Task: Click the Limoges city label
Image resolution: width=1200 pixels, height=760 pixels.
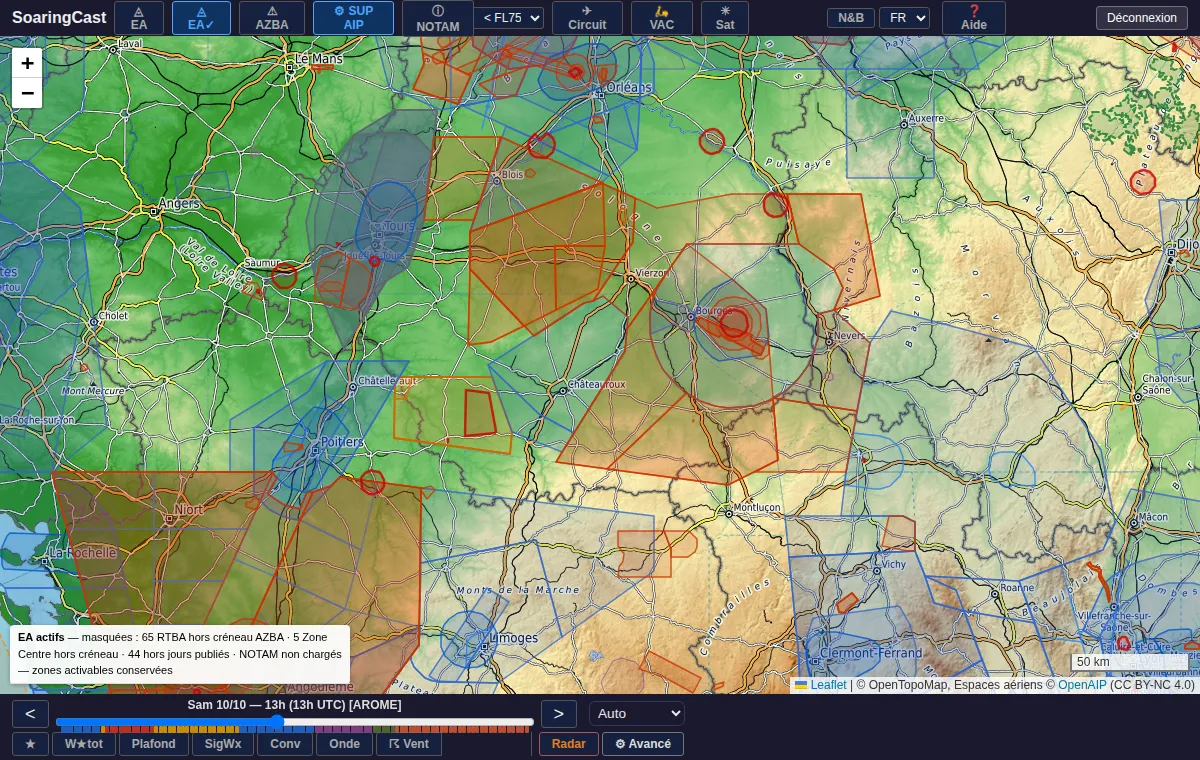Action: pos(514,638)
